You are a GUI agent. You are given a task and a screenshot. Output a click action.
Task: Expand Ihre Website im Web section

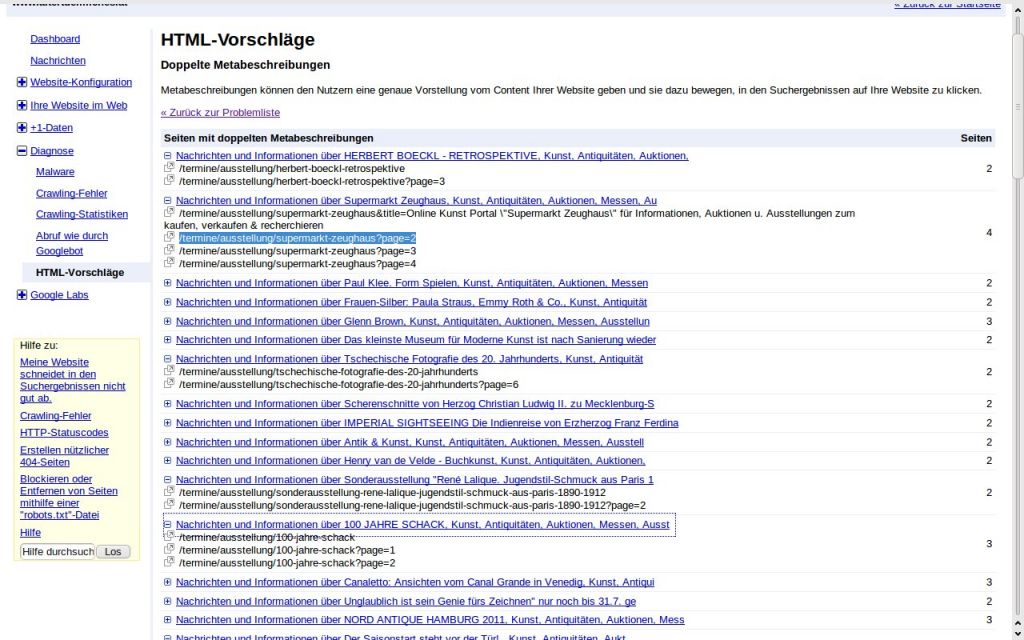pyautogui.click(x=22, y=105)
